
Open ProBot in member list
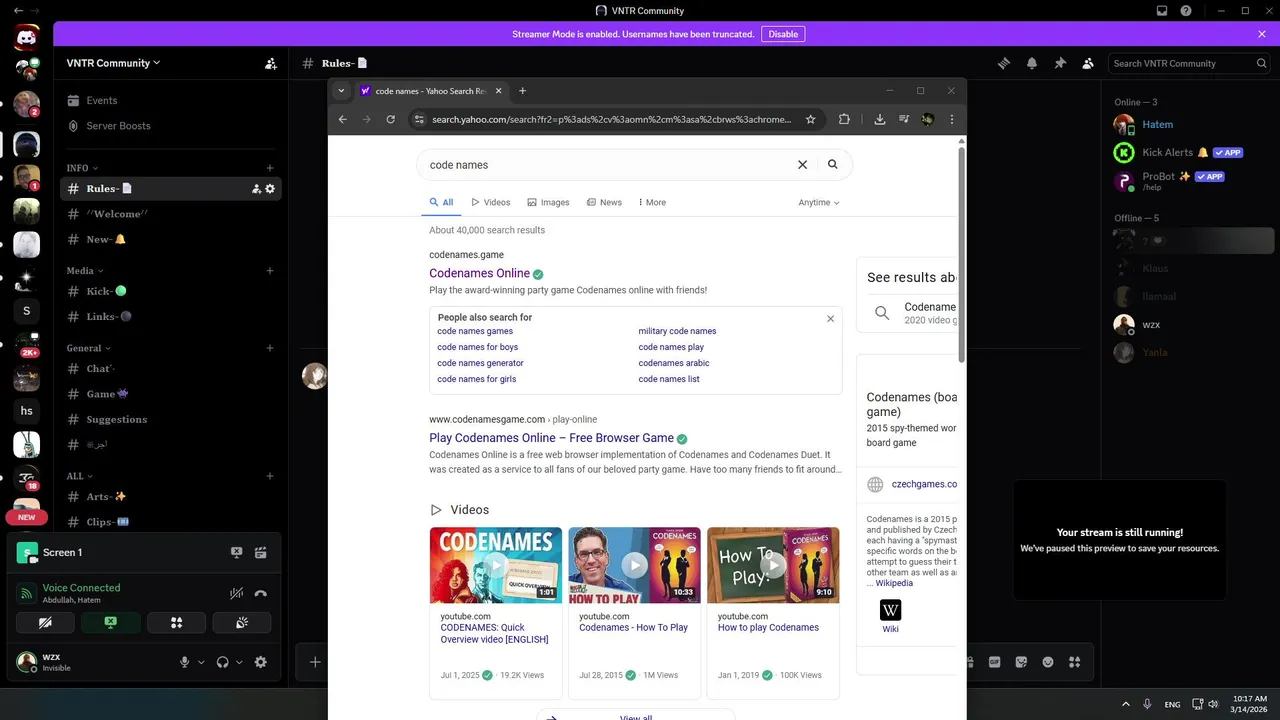pos(1193,181)
